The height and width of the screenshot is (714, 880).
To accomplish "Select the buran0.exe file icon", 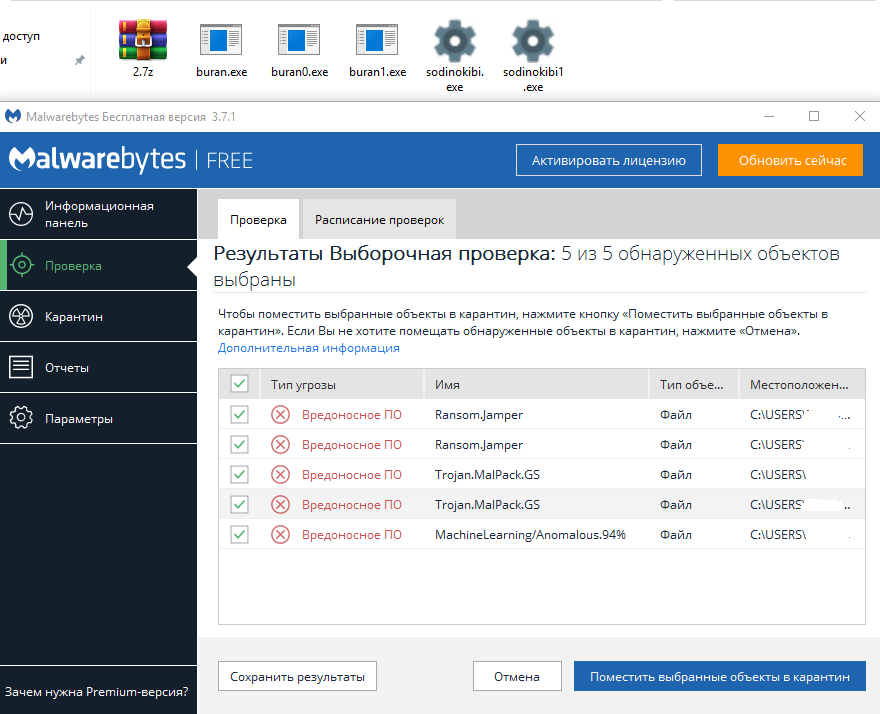I will point(299,40).
